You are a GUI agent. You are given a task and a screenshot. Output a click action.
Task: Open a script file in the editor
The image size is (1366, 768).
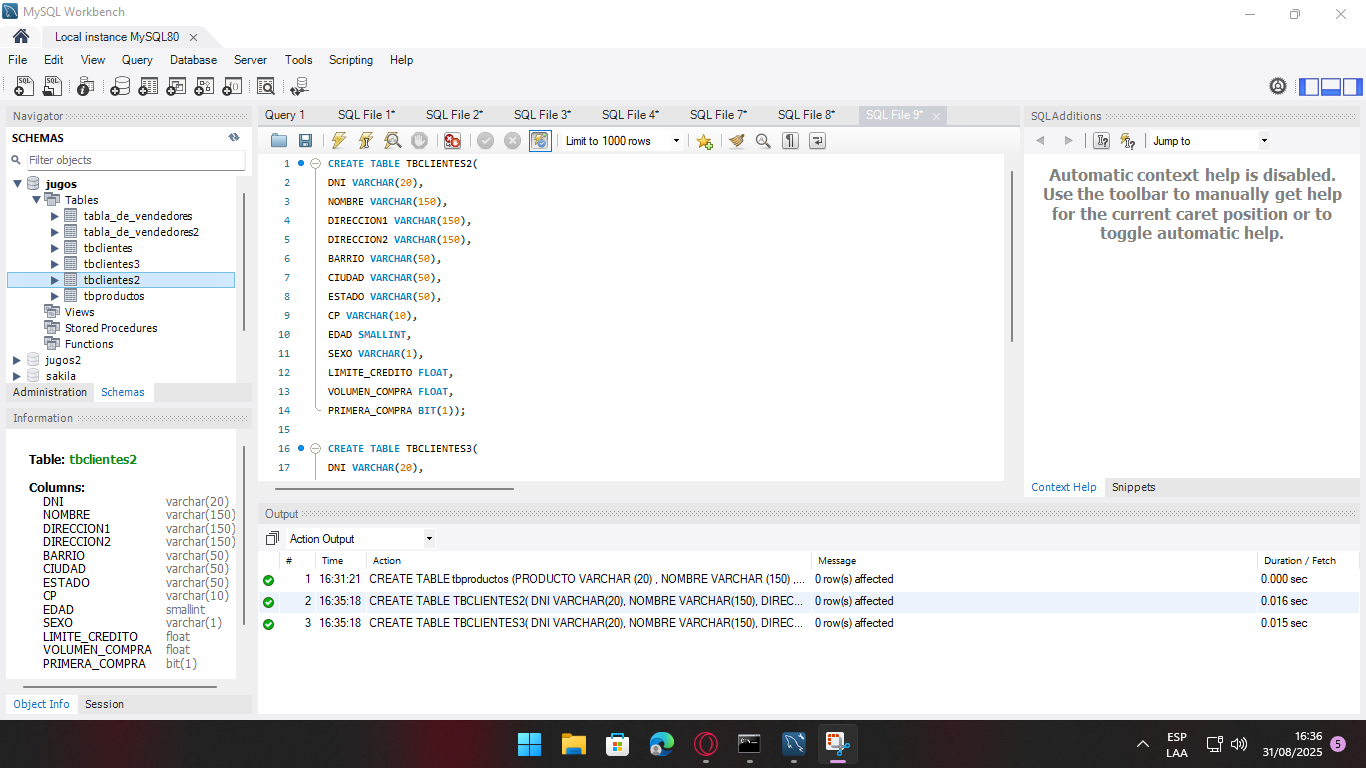point(279,141)
